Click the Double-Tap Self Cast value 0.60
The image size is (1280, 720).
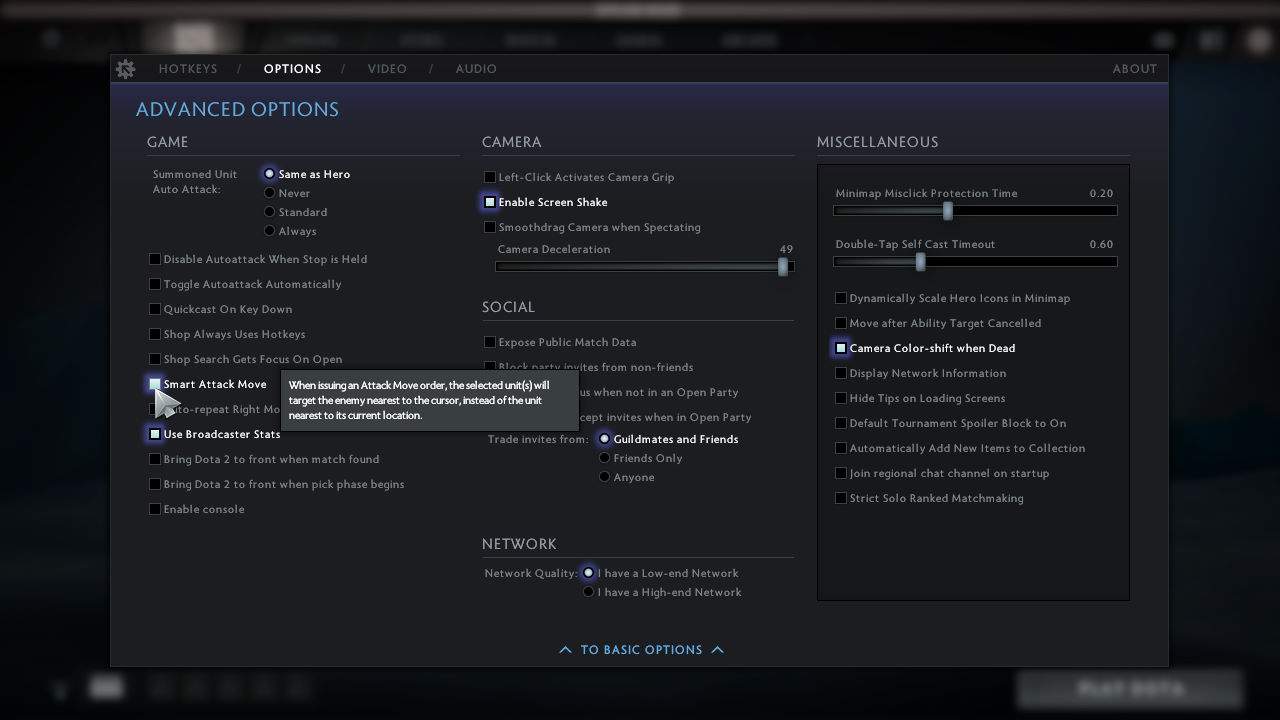tap(1101, 244)
